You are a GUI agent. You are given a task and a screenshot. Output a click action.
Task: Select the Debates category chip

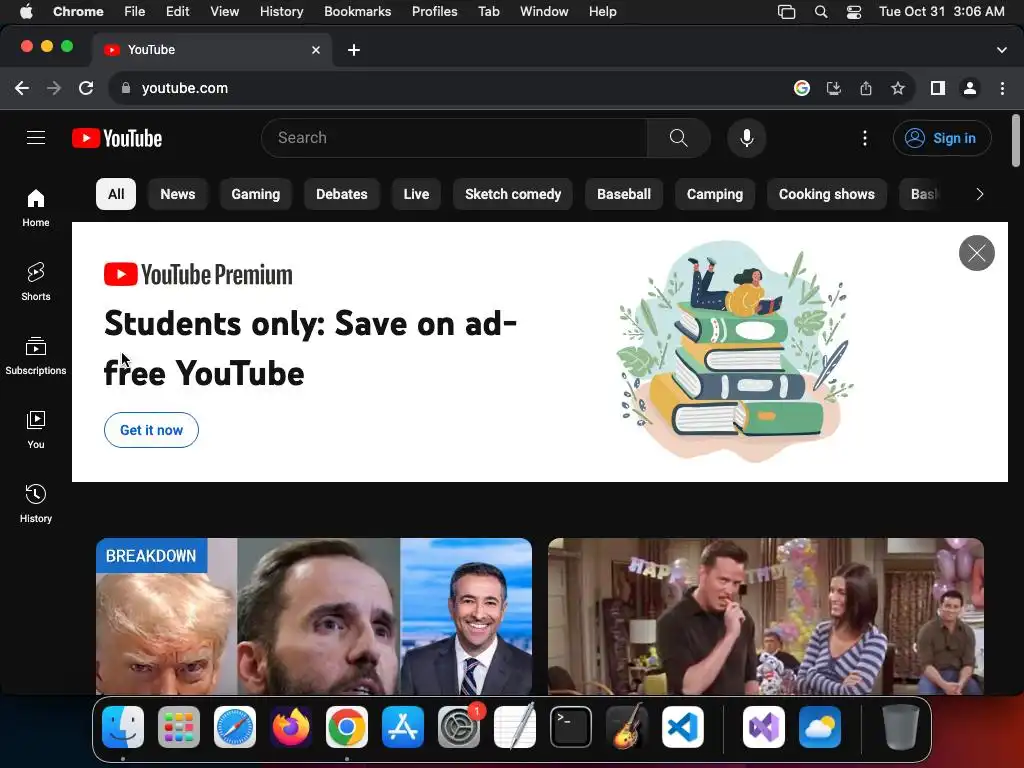coord(342,194)
